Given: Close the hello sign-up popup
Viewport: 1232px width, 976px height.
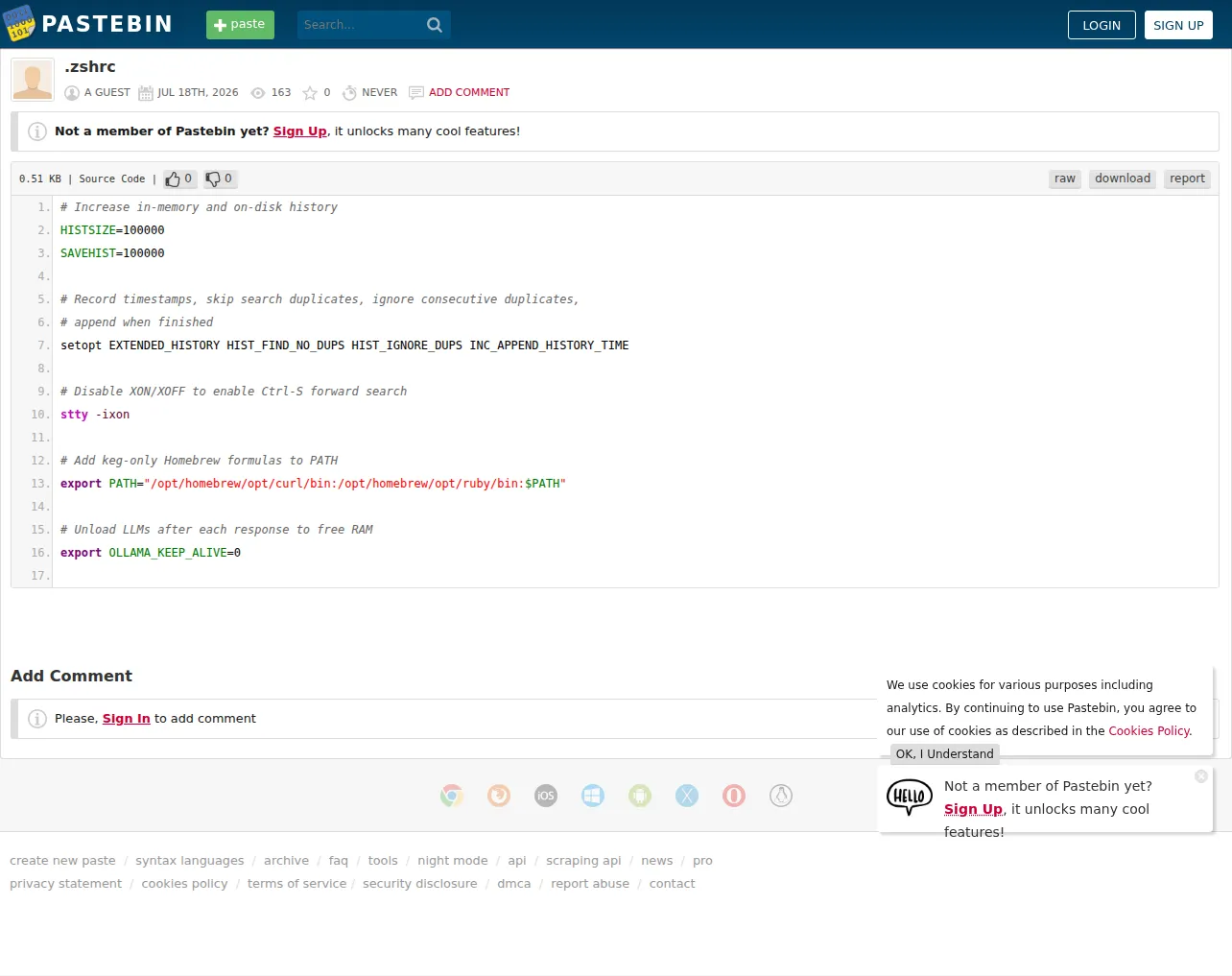Looking at the screenshot, I should pos(1201,776).
